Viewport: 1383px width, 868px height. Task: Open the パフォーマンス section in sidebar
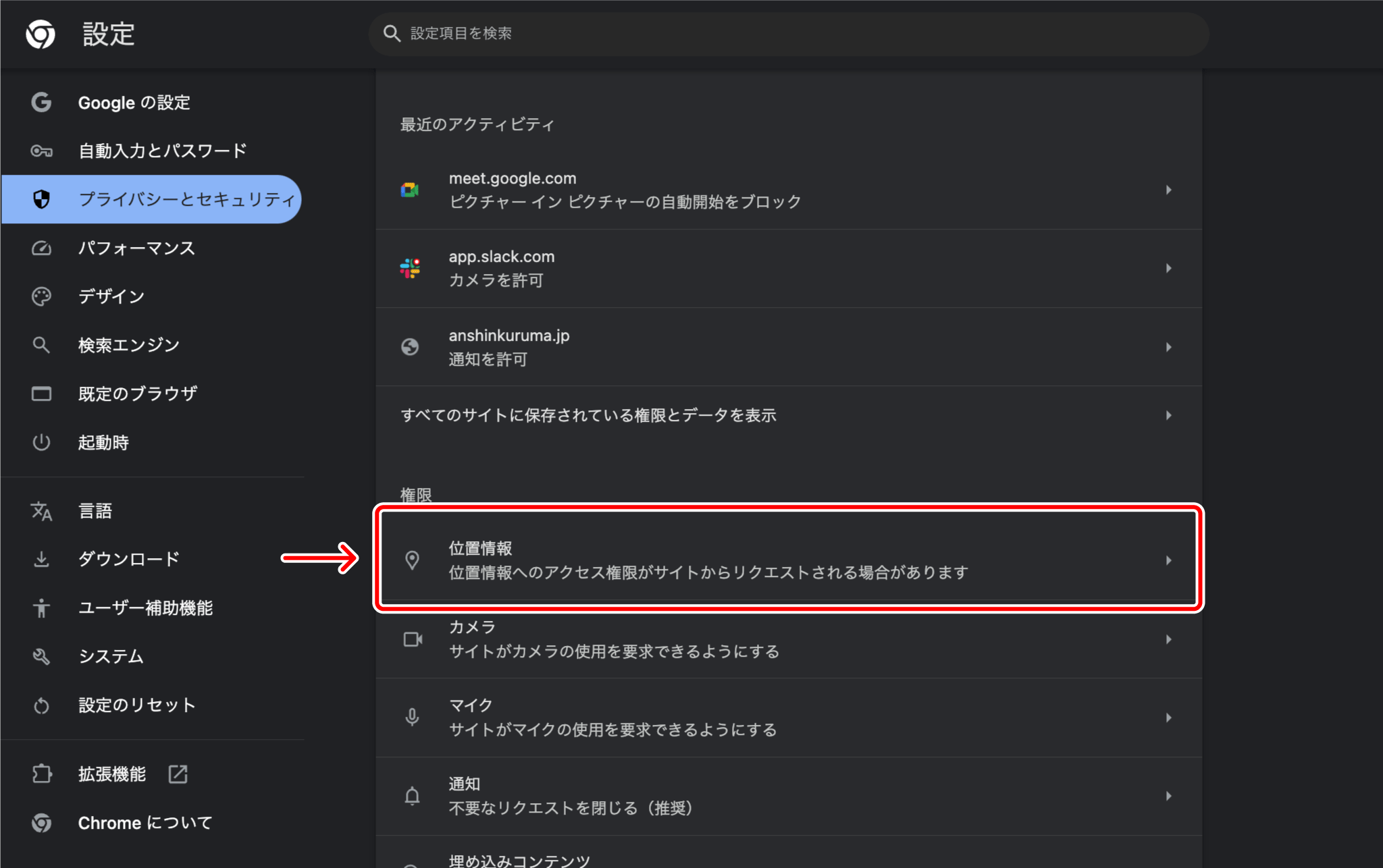[136, 248]
